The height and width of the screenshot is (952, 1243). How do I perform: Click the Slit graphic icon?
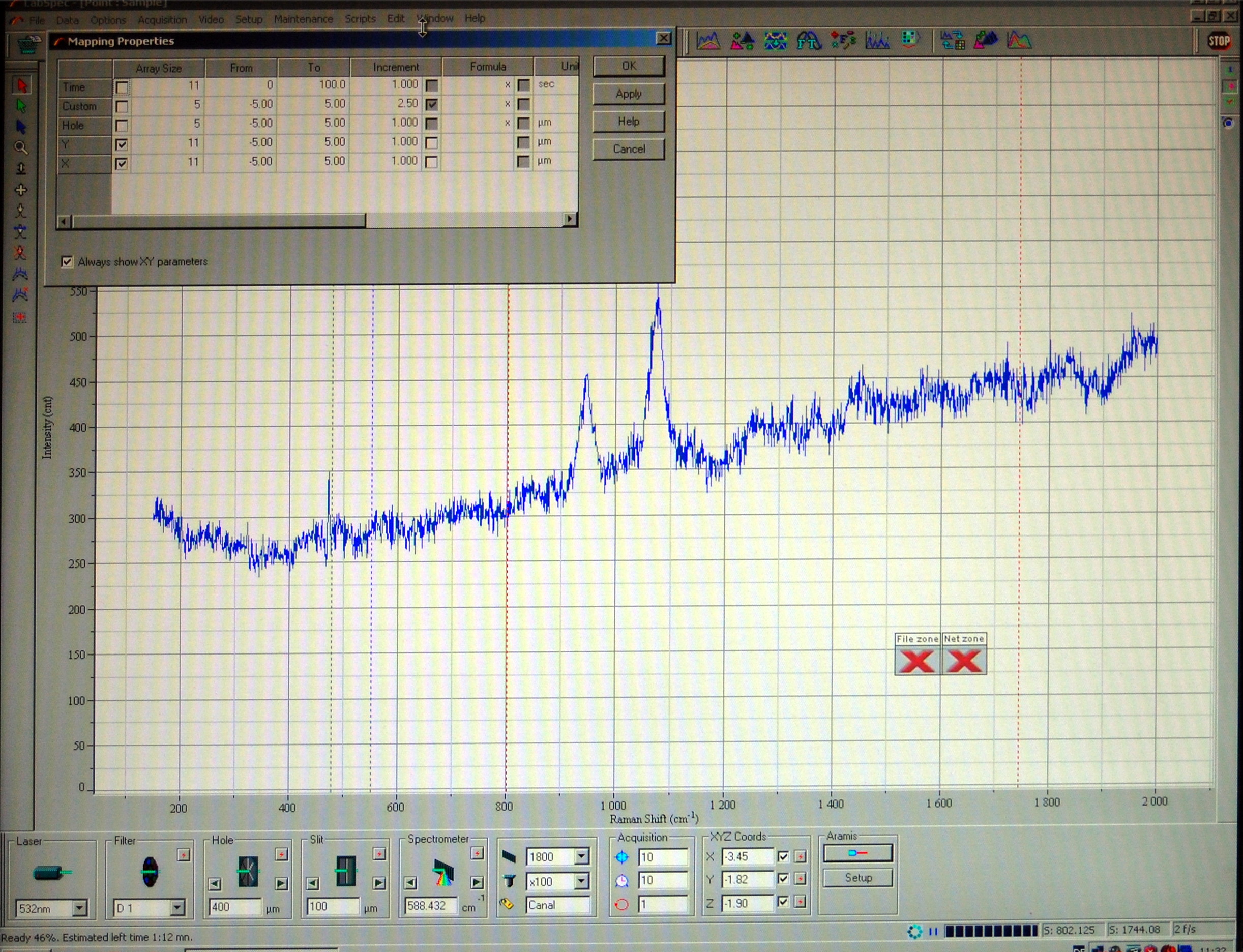[346, 871]
